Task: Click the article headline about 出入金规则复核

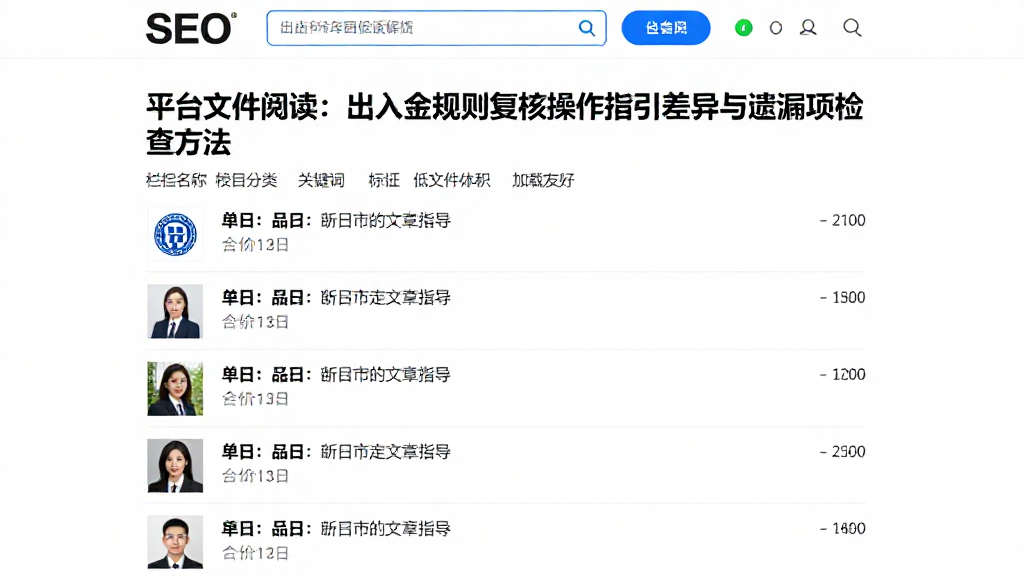Action: tap(505, 124)
